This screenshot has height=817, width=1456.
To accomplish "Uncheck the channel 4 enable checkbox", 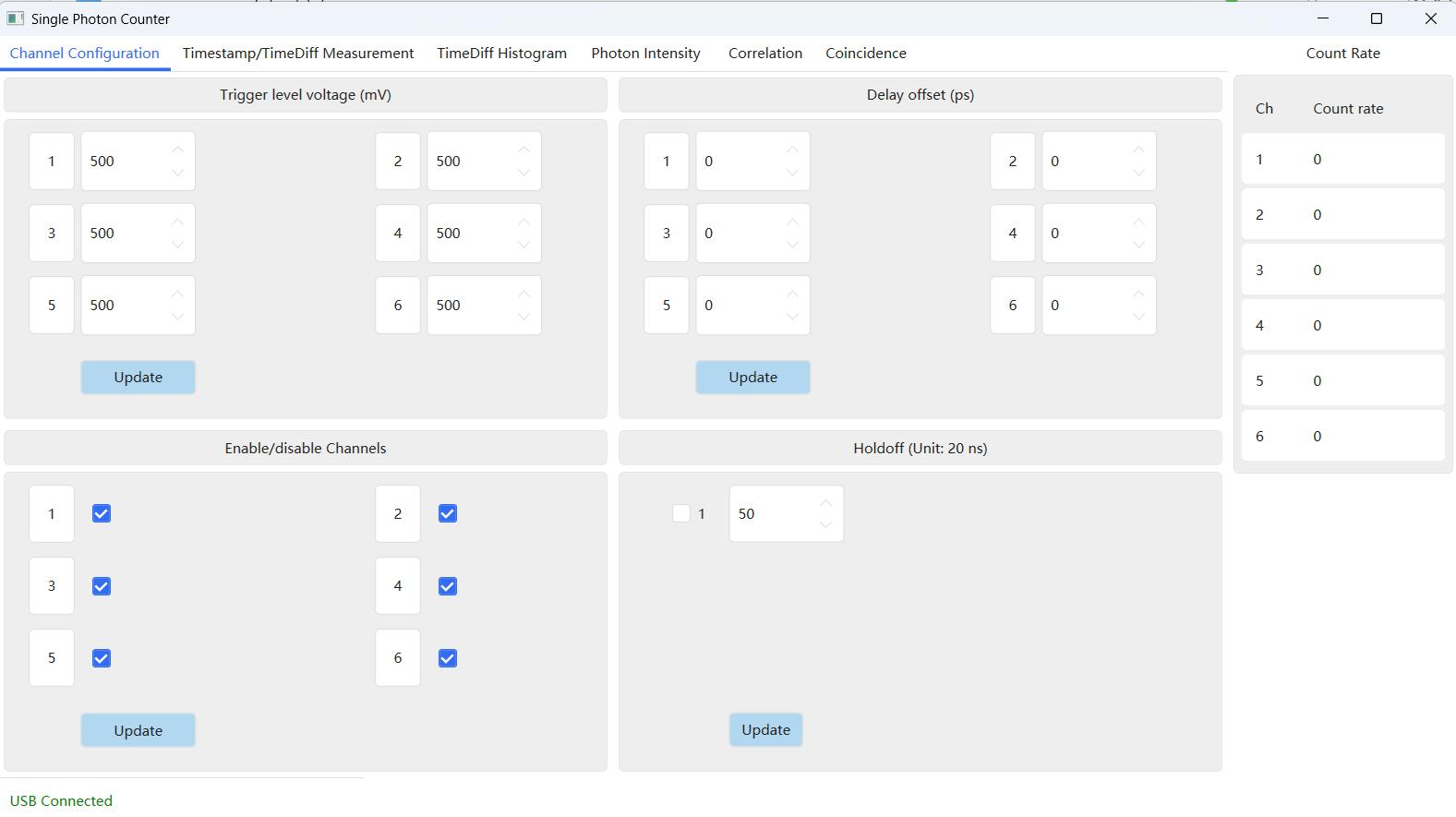I will [x=448, y=586].
